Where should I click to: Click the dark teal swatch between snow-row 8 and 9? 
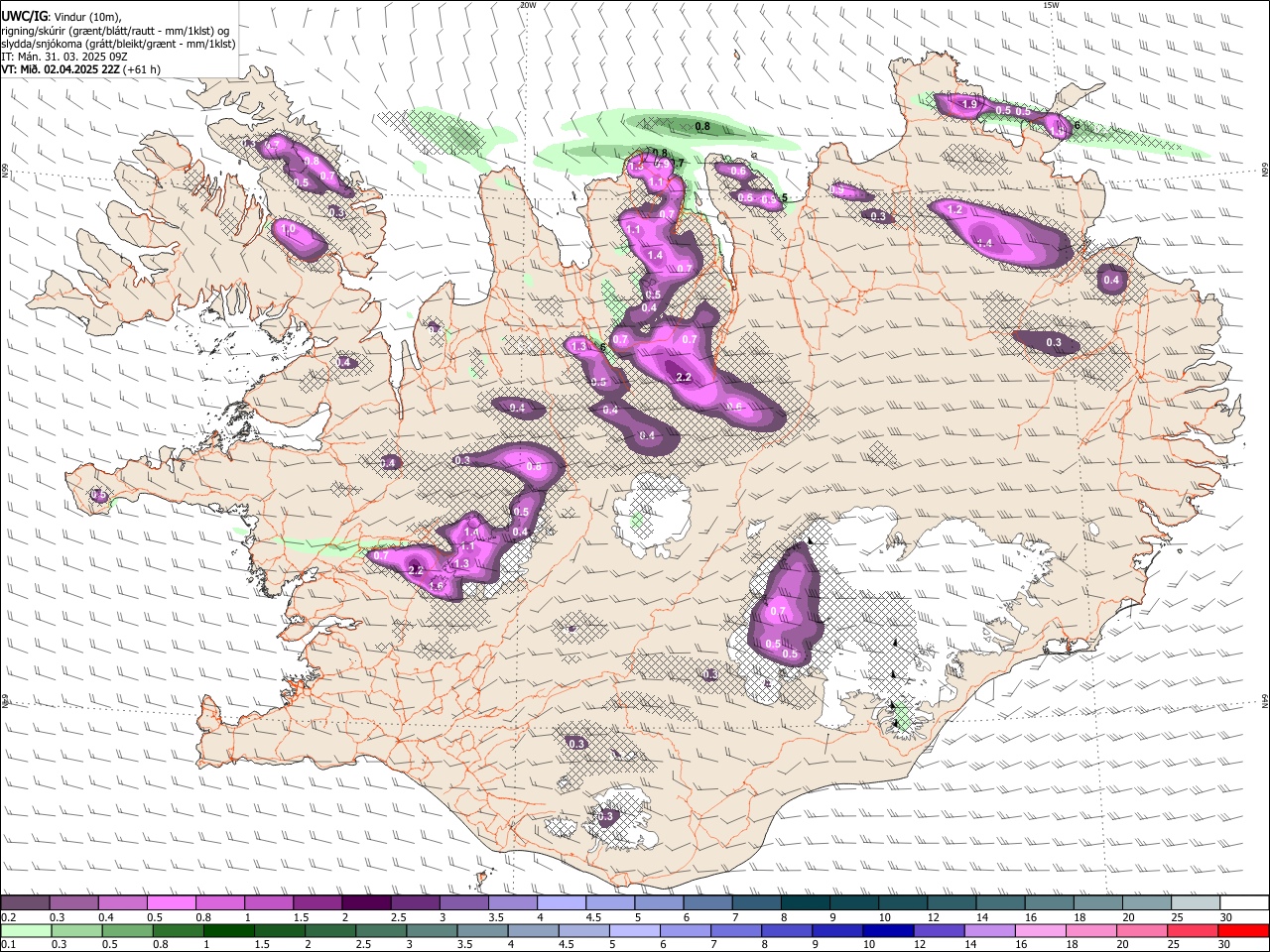click(x=804, y=903)
